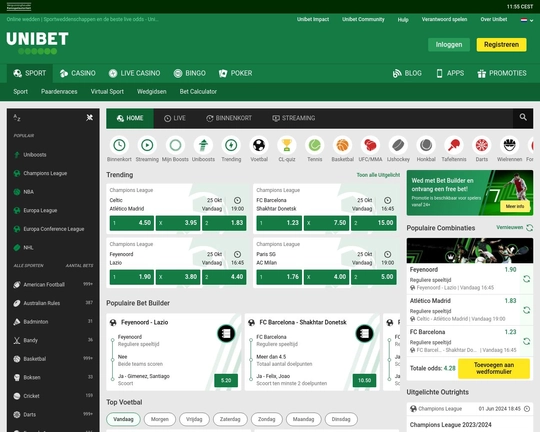Open the Trending lightning icon

pyautogui.click(x=231, y=145)
